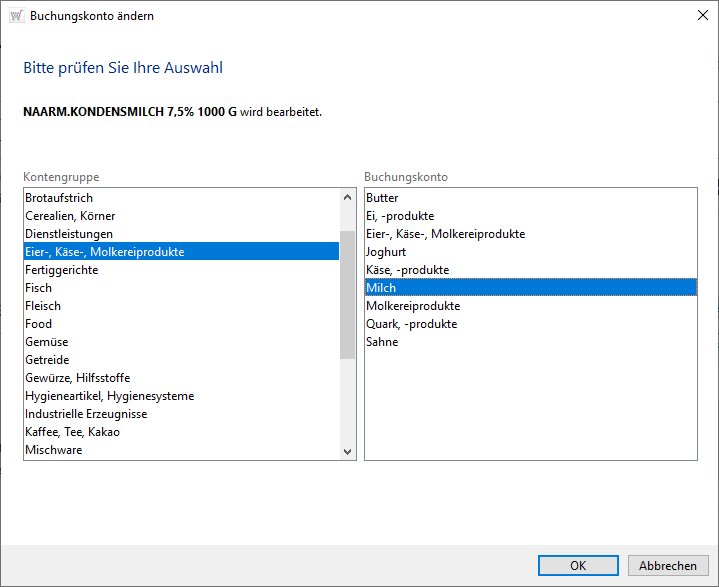Pick Fleisch from the account groups

[x=43, y=306]
